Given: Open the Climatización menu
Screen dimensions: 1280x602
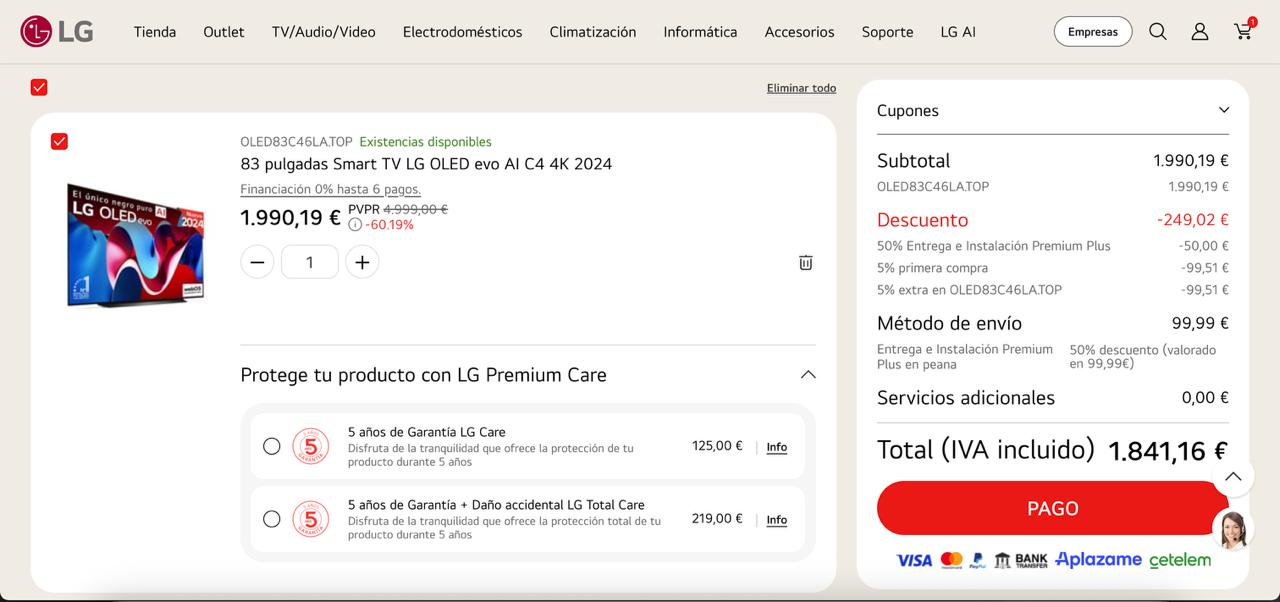Looking at the screenshot, I should click(x=593, y=32).
